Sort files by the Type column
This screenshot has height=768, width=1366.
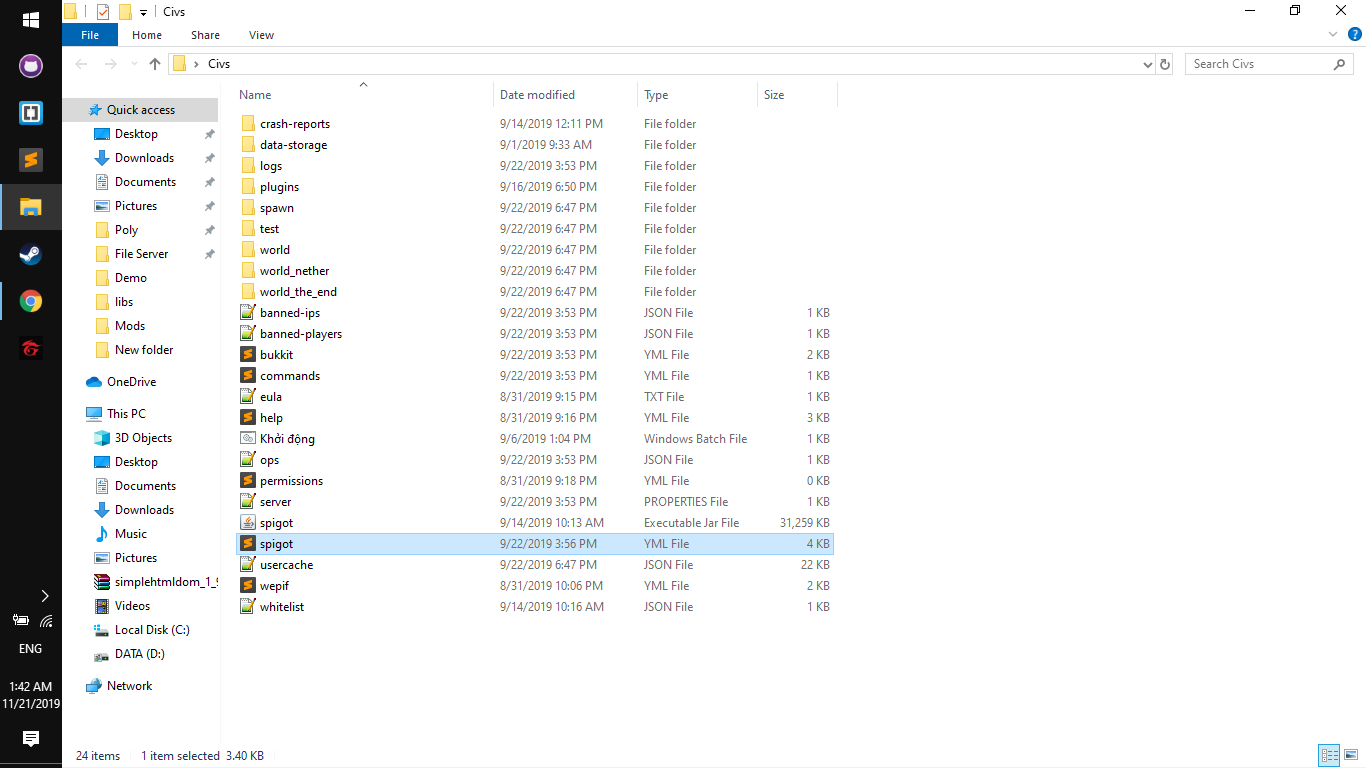coord(697,95)
